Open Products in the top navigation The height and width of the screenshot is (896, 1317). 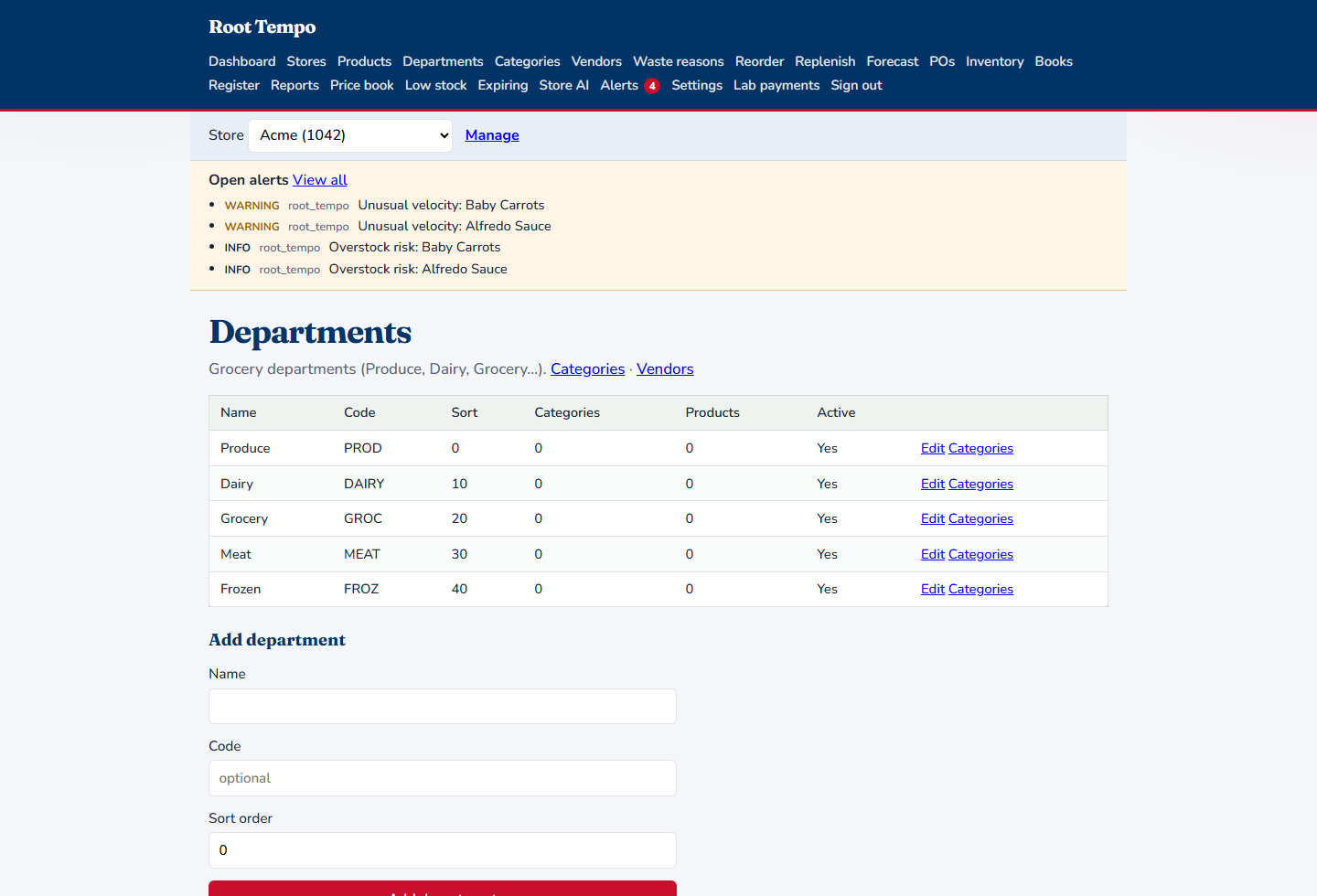click(364, 61)
